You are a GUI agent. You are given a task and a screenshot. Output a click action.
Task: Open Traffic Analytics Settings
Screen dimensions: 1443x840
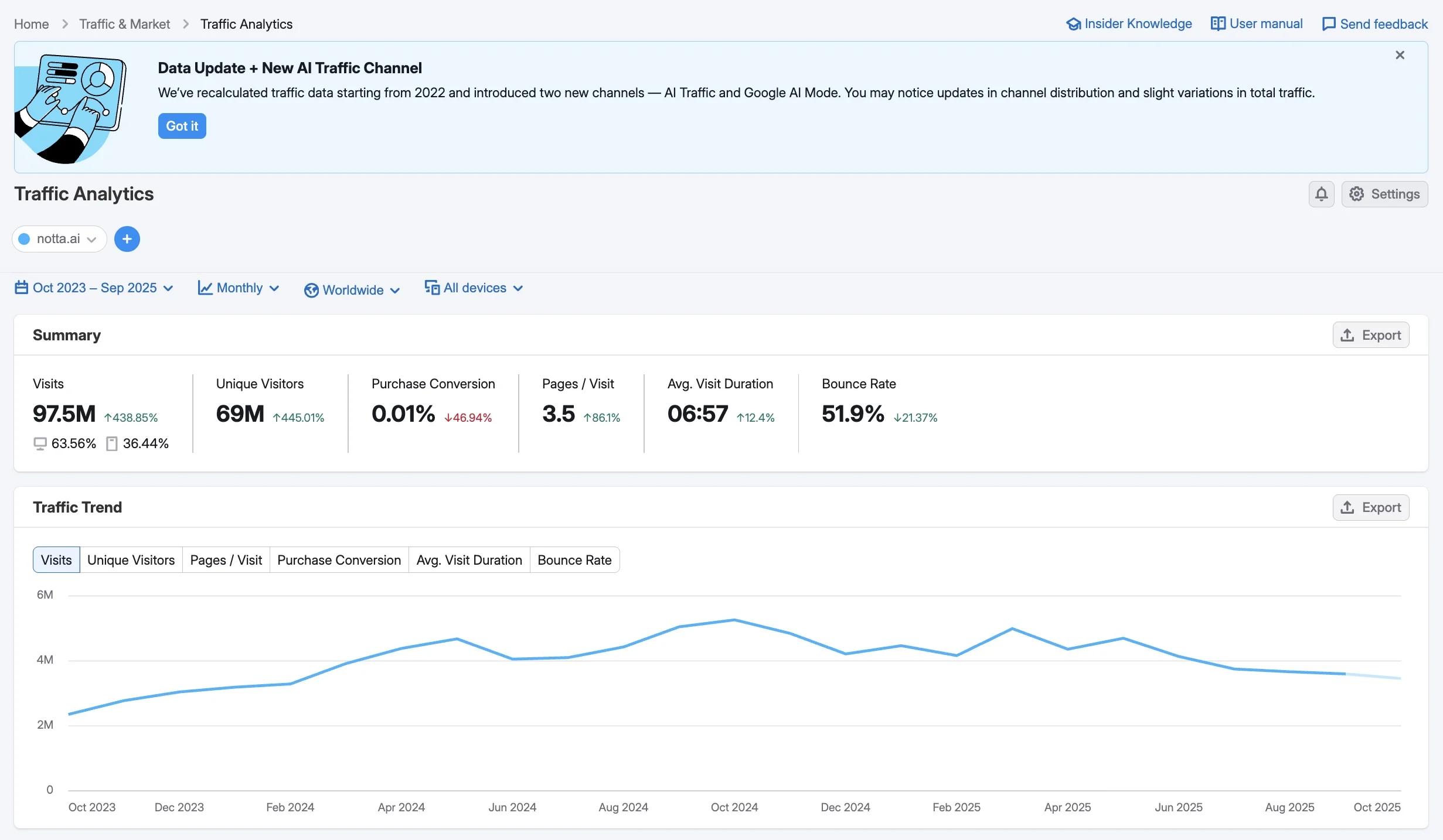tap(1385, 194)
